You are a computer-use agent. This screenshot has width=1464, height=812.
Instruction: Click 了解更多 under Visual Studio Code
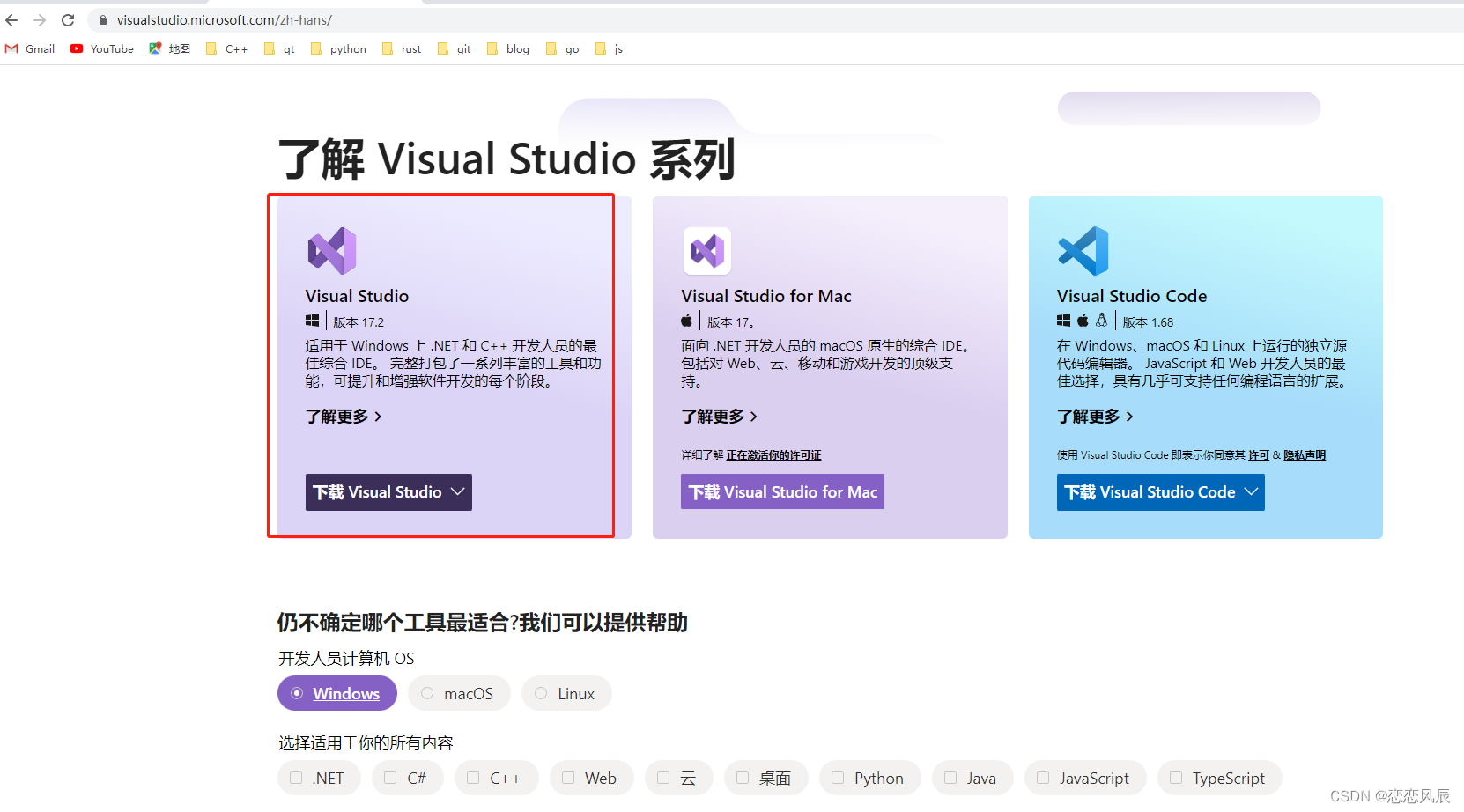pos(1096,416)
